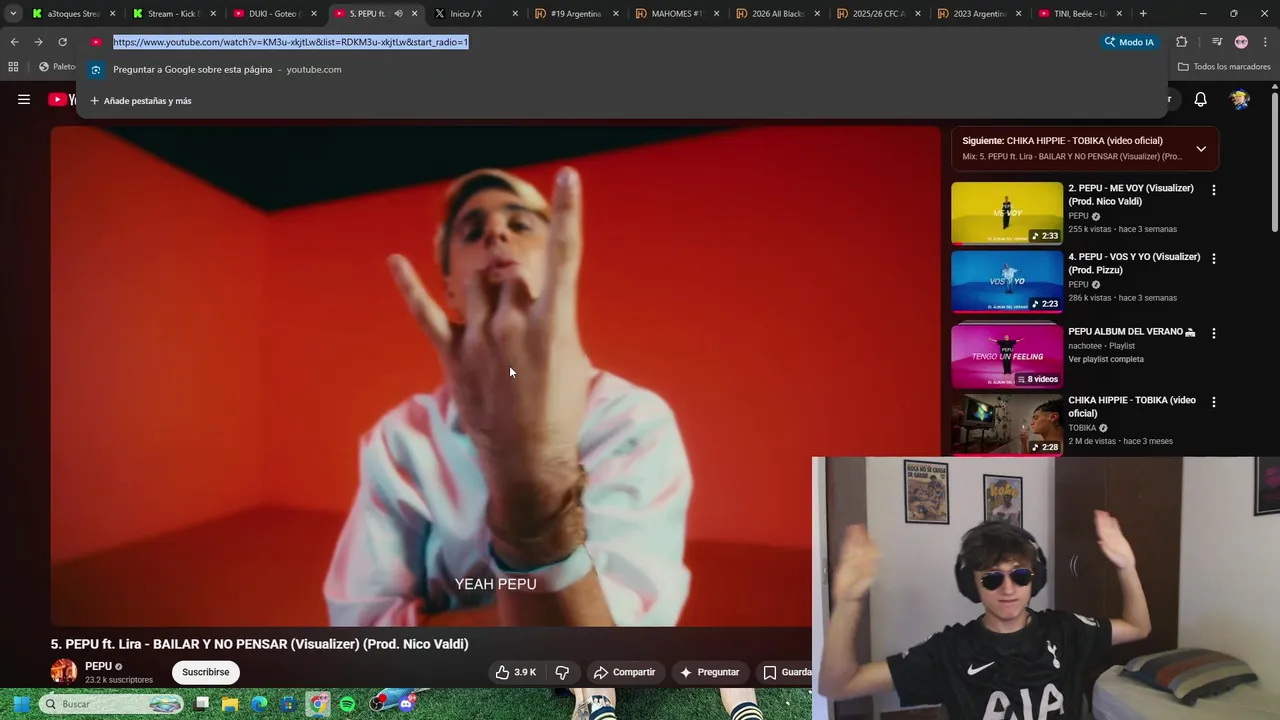Viewport: 1280px width, 720px height.
Task: Reload the page with refresh icon
Action: click(62, 42)
